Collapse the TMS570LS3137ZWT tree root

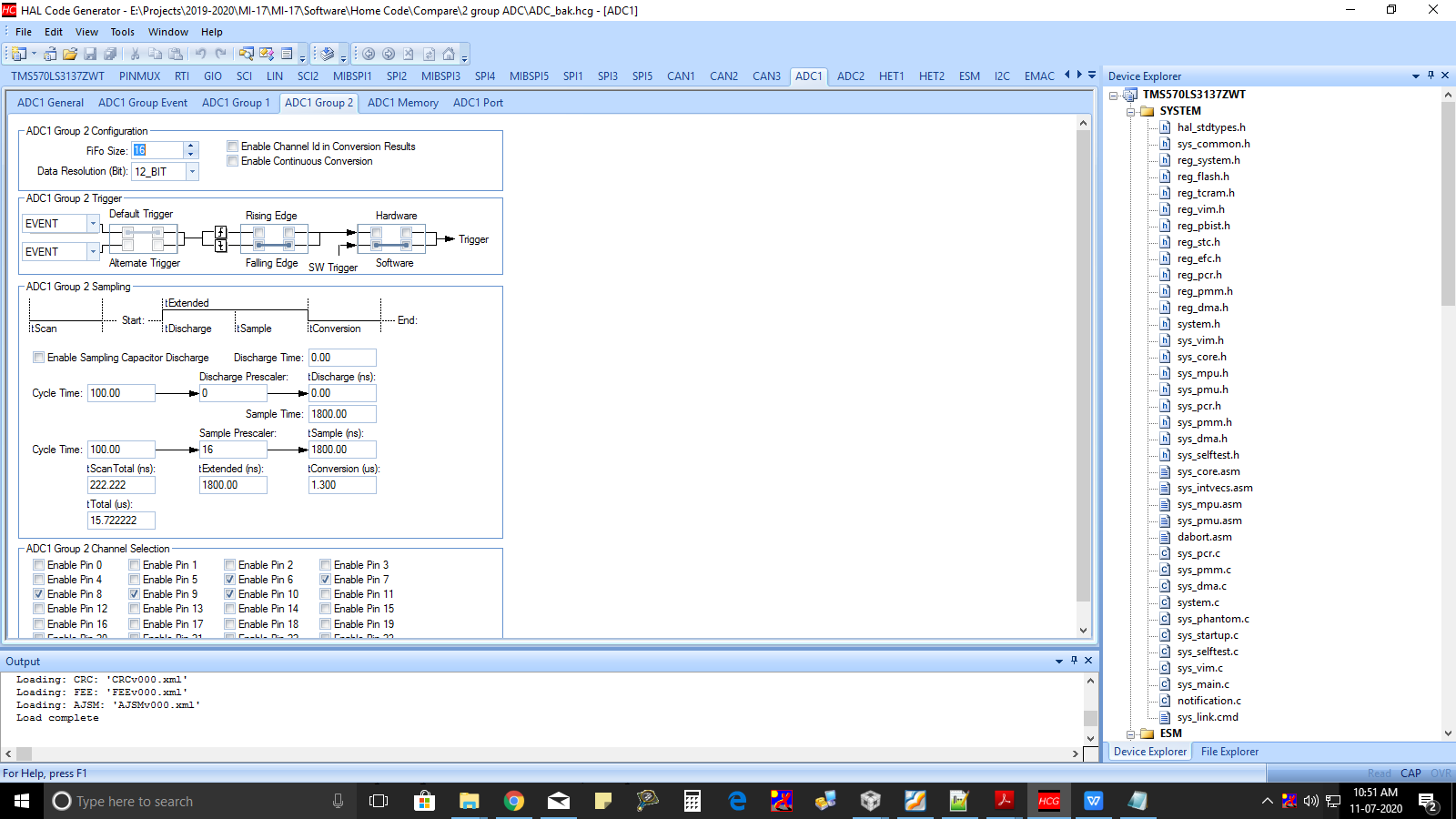(1114, 95)
